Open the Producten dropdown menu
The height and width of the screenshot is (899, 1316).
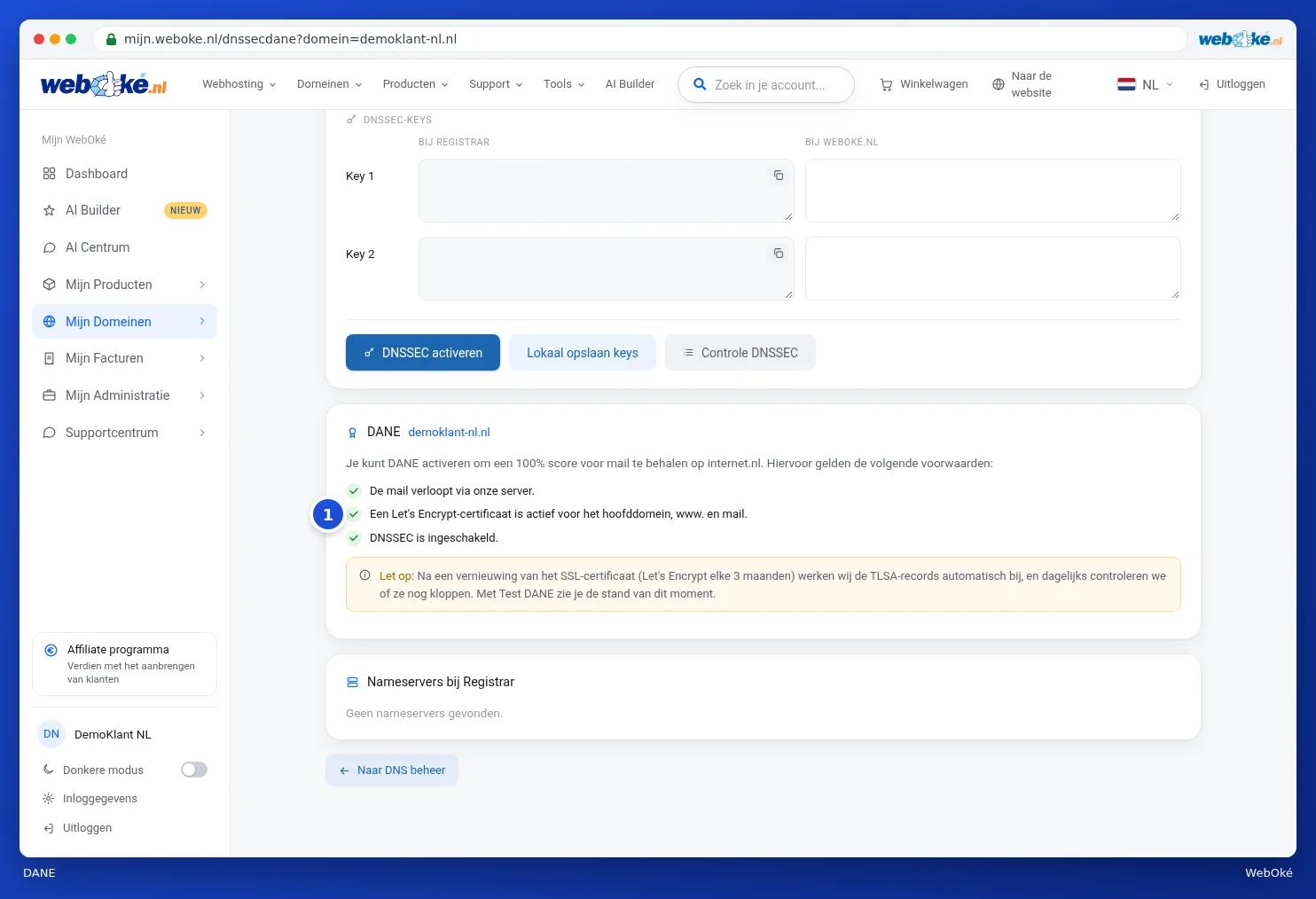click(415, 84)
